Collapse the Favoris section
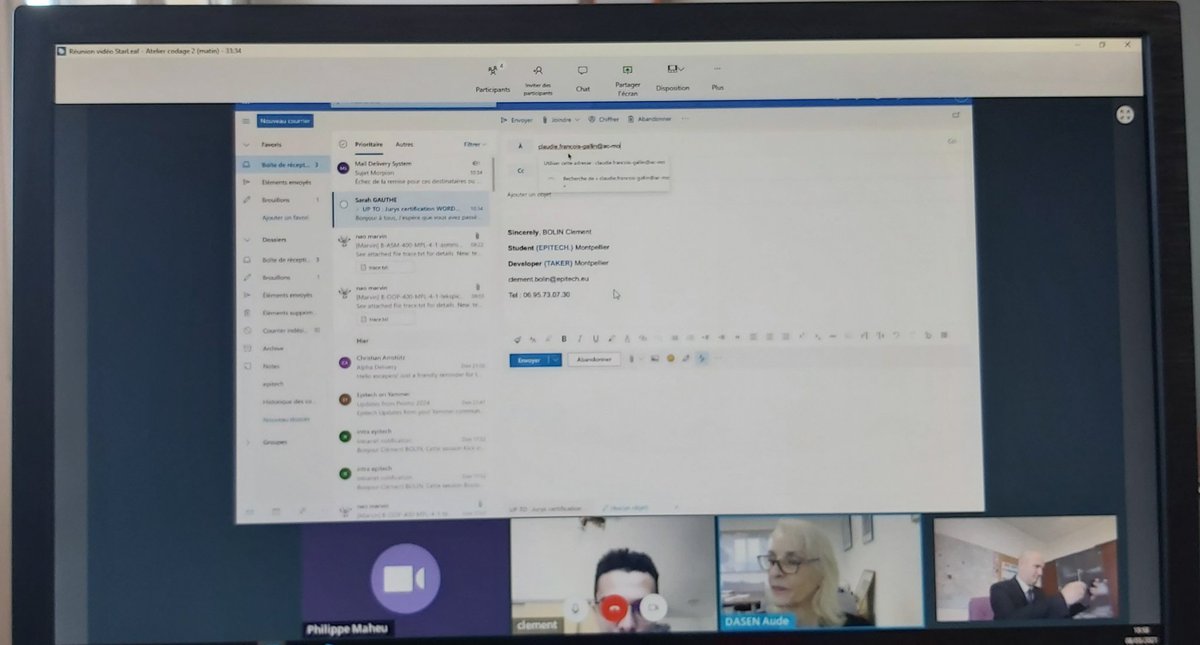Screen dimensions: 1200x645 click(x=248, y=144)
